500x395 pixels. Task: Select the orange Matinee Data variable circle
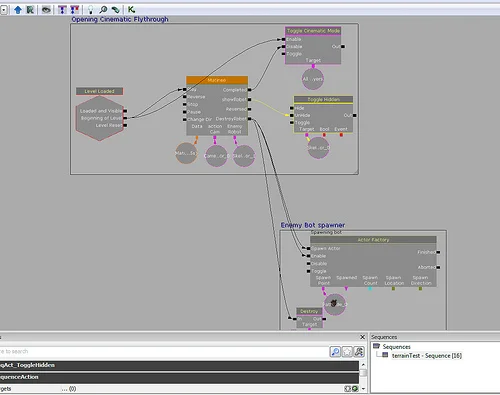click(x=186, y=153)
